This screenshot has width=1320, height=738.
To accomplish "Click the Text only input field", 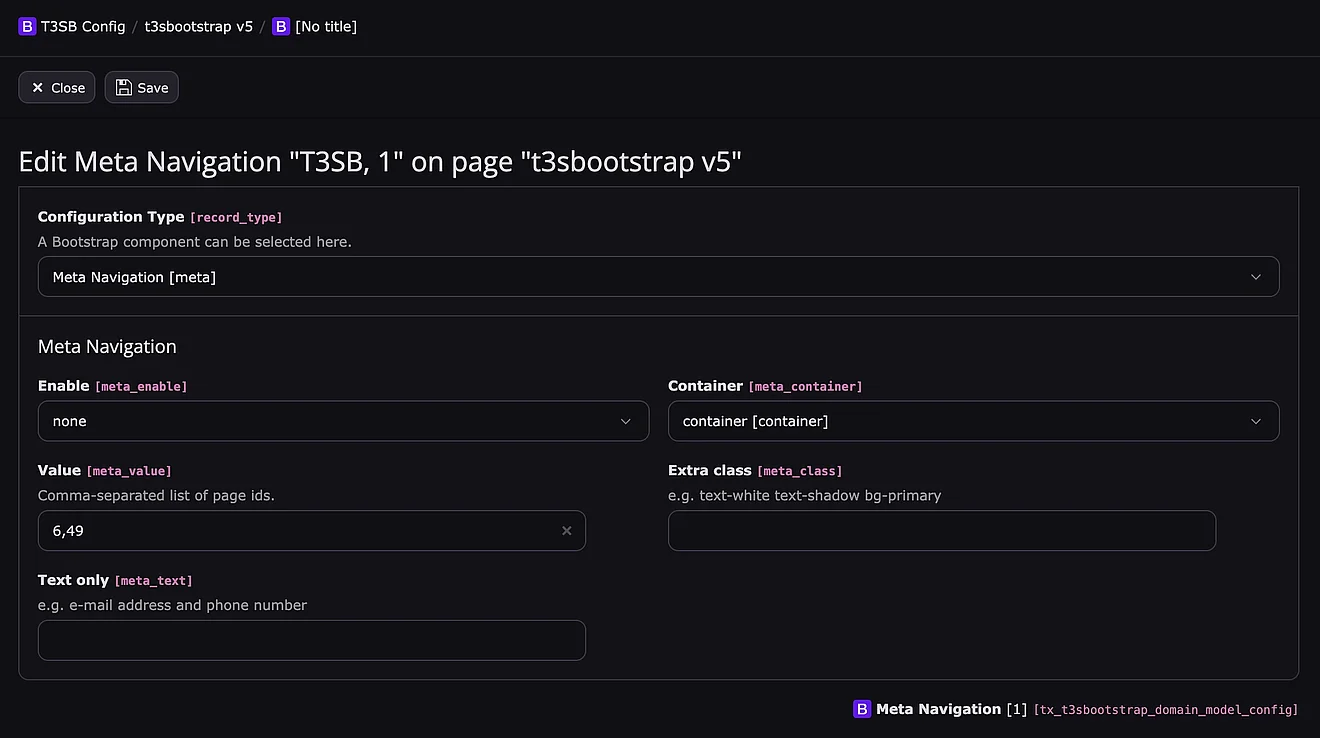I will [x=311, y=640].
